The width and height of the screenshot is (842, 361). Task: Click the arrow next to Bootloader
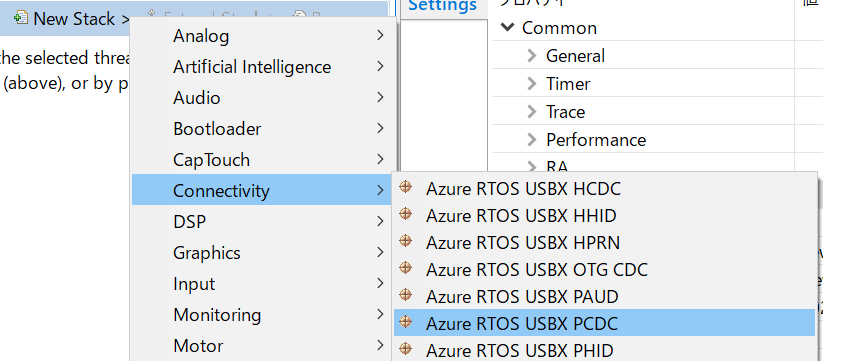click(x=381, y=128)
